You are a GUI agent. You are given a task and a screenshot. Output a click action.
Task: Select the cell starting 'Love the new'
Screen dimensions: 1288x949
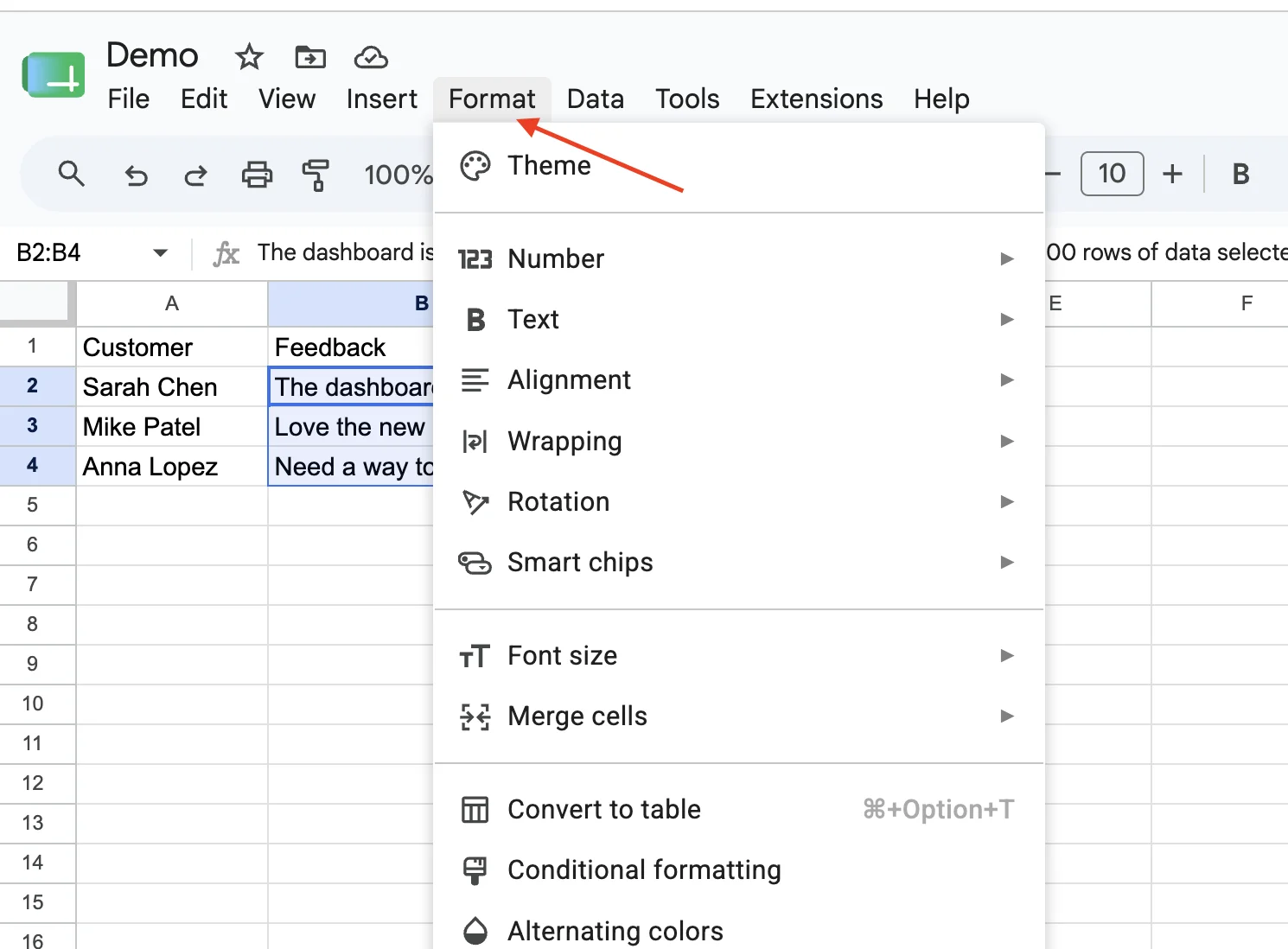click(351, 426)
